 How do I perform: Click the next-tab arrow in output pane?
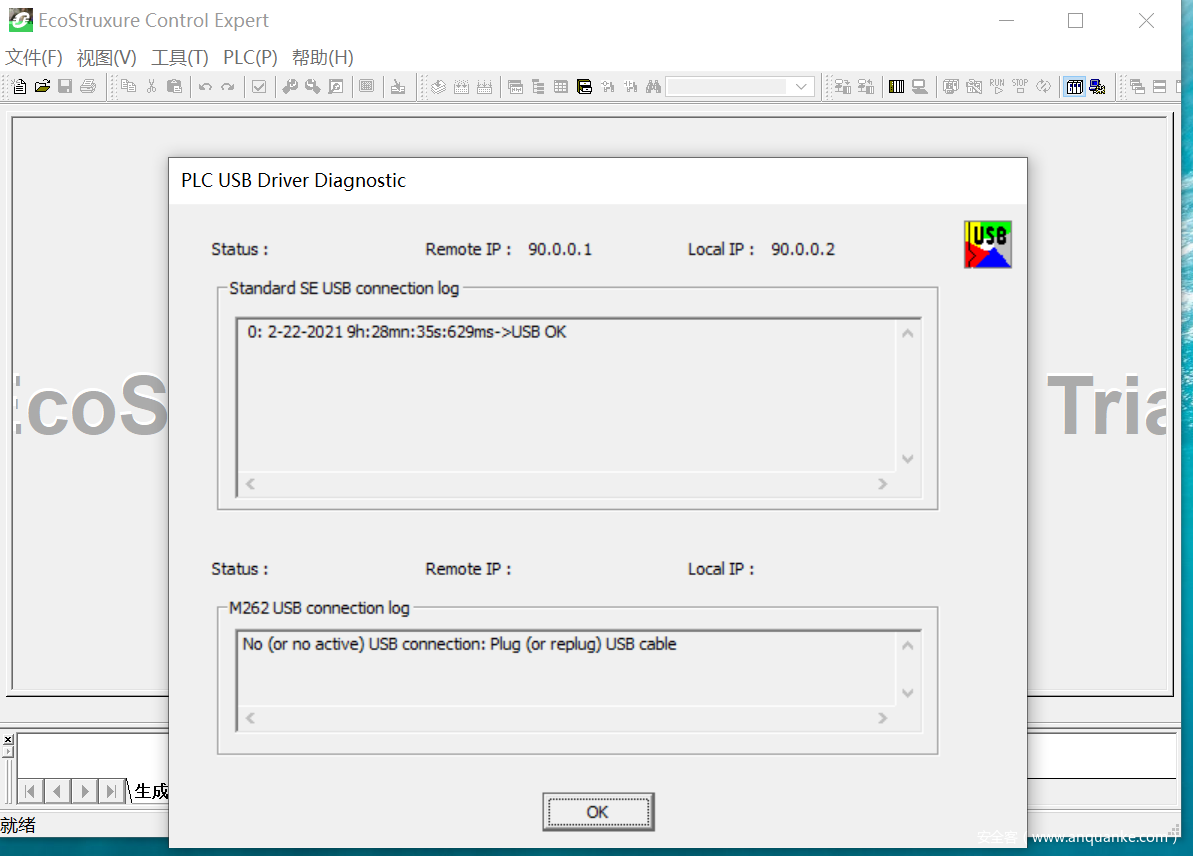(84, 791)
